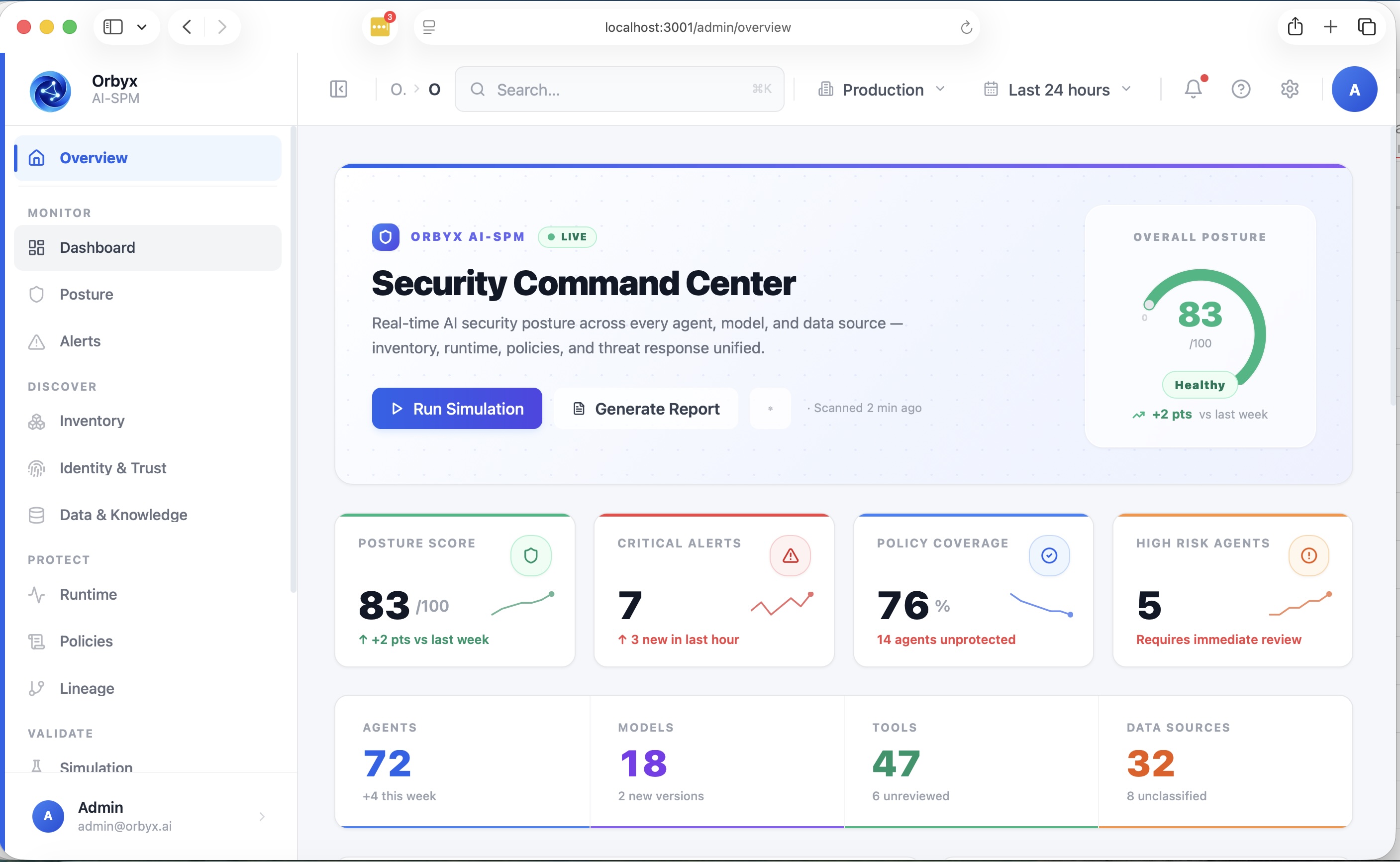Click the calendar icon beside Last 24 hours
The height and width of the screenshot is (862, 1400).
tap(991, 90)
